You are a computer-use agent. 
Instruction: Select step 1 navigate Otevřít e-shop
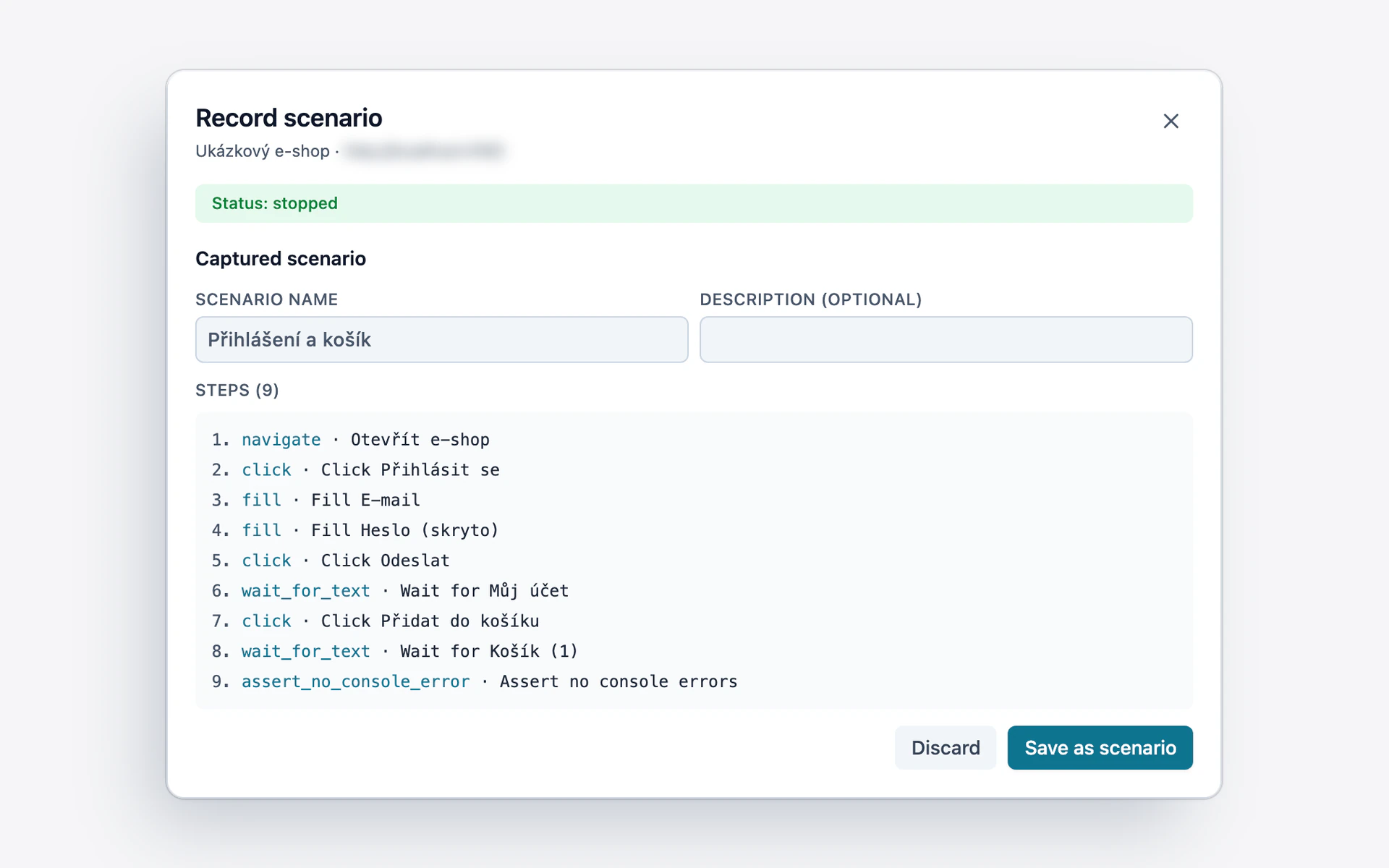[351, 440]
